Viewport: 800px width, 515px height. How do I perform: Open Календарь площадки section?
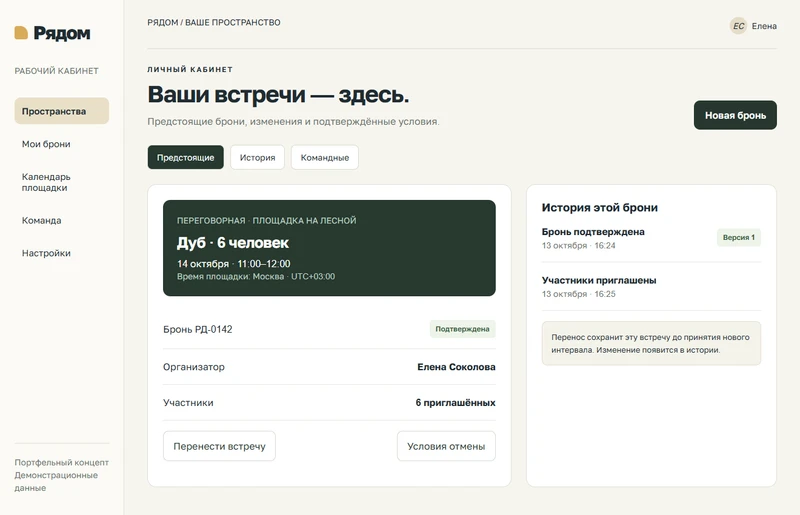46,182
